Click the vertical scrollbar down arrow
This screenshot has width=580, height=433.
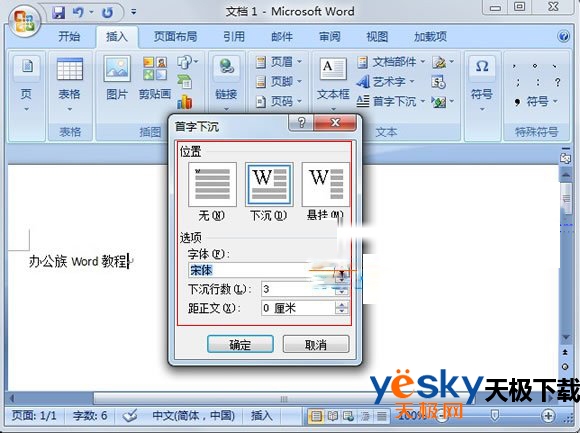(566, 337)
